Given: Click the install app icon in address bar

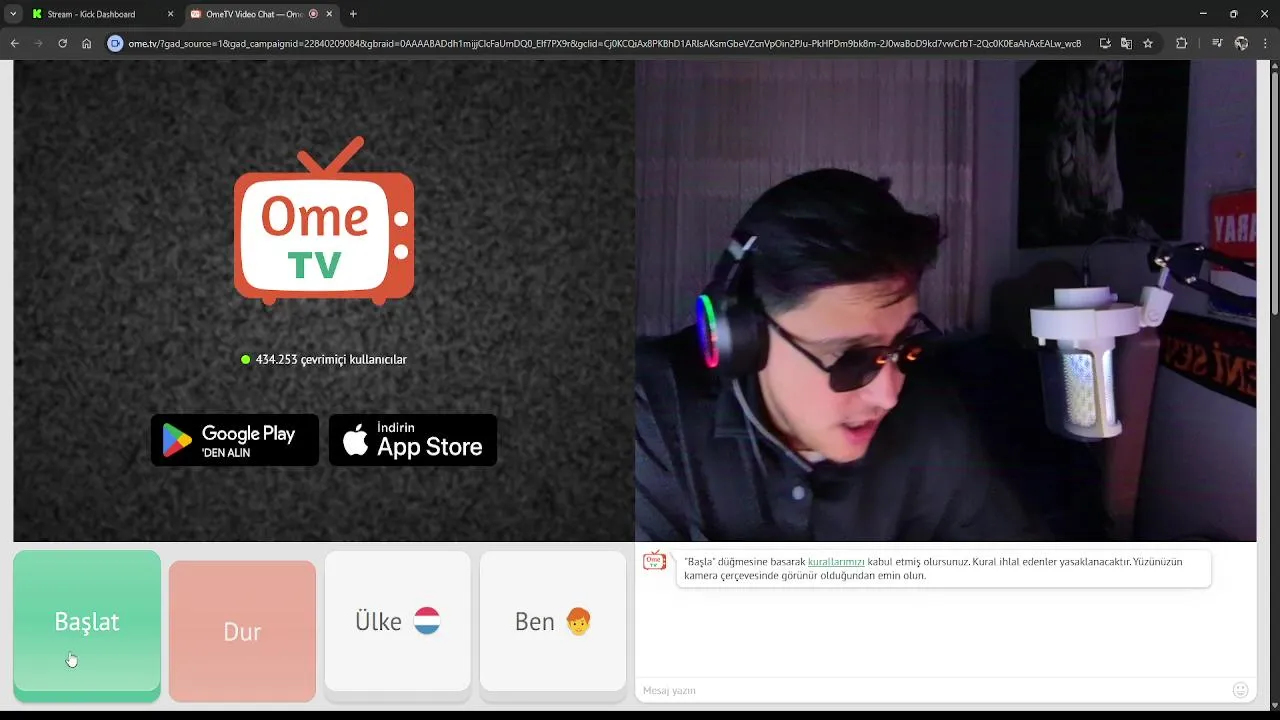Looking at the screenshot, I should point(1105,44).
